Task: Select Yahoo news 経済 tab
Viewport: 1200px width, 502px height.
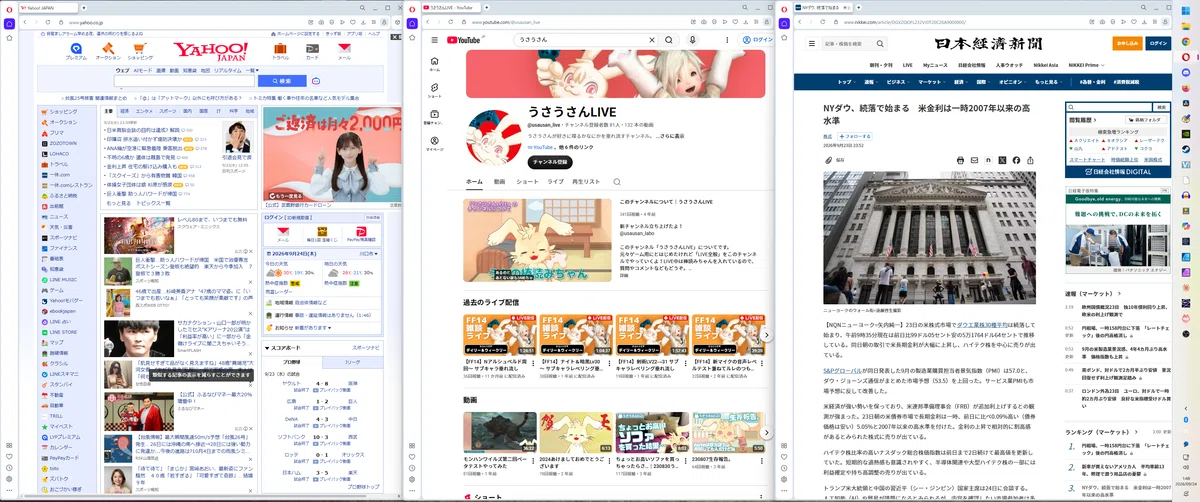Action: coord(123,111)
